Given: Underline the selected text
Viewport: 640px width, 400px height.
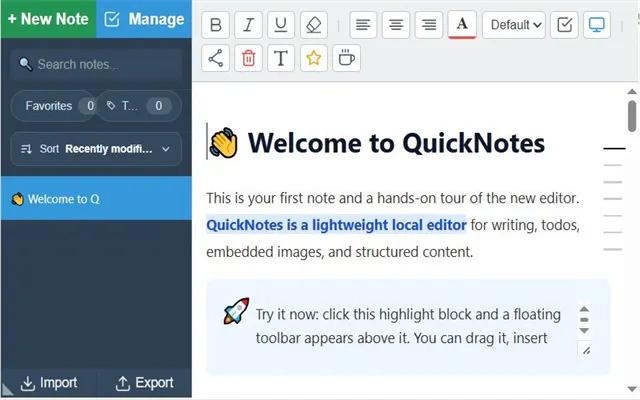Looking at the screenshot, I should click(x=281, y=25).
